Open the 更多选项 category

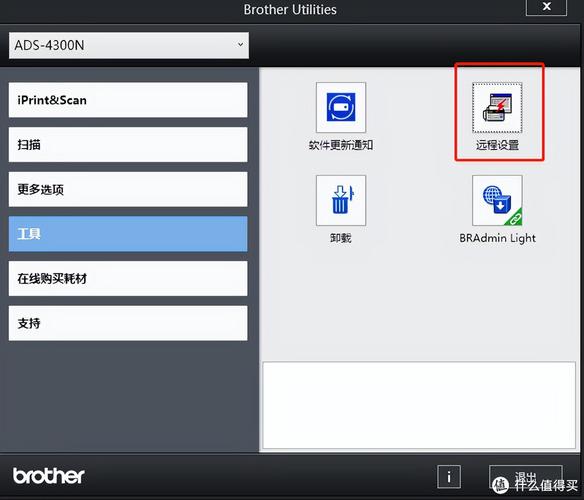coord(128,189)
